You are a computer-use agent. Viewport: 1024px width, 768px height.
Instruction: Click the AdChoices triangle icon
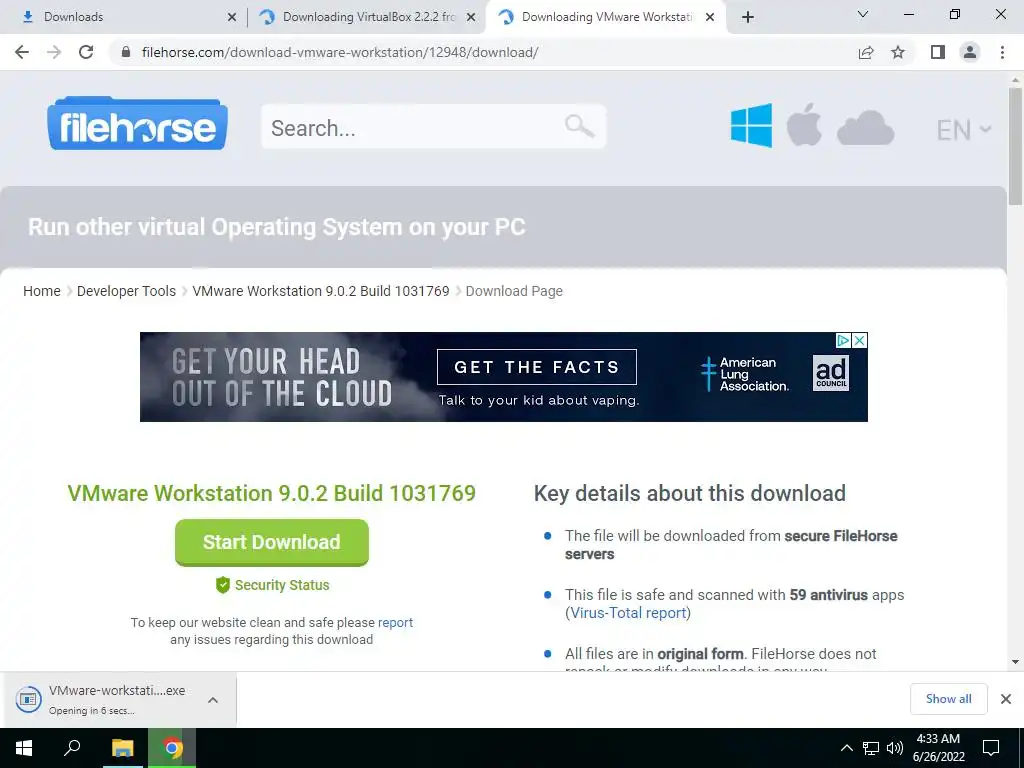point(844,340)
